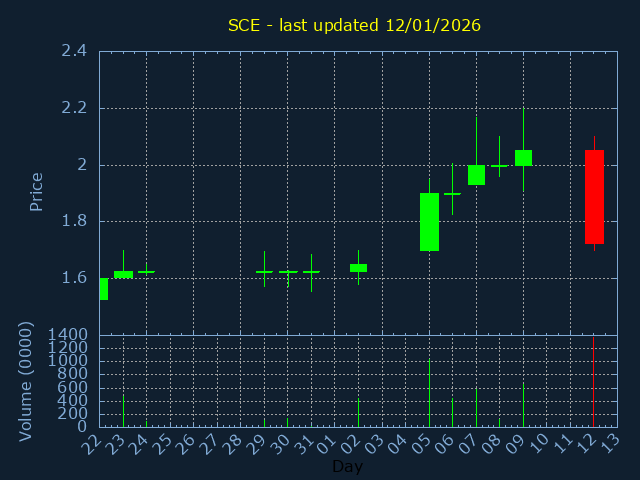The height and width of the screenshot is (480, 640).
Task: Click the 2.4 price tick label
Action: [73, 51]
